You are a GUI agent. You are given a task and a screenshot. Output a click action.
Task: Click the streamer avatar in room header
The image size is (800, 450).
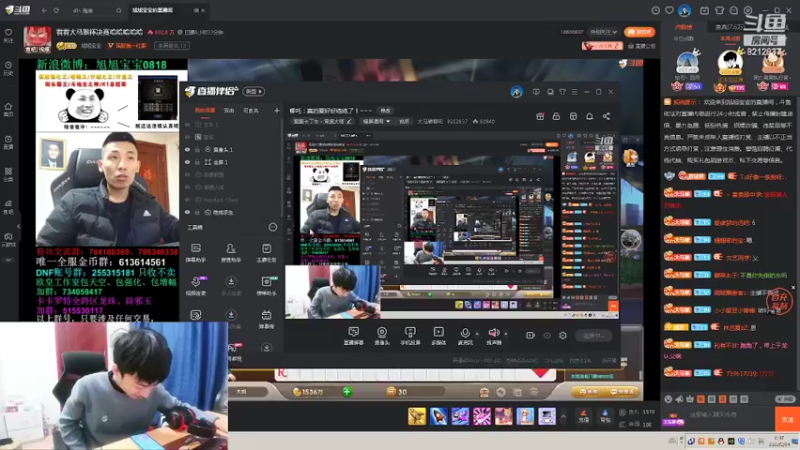[37, 39]
